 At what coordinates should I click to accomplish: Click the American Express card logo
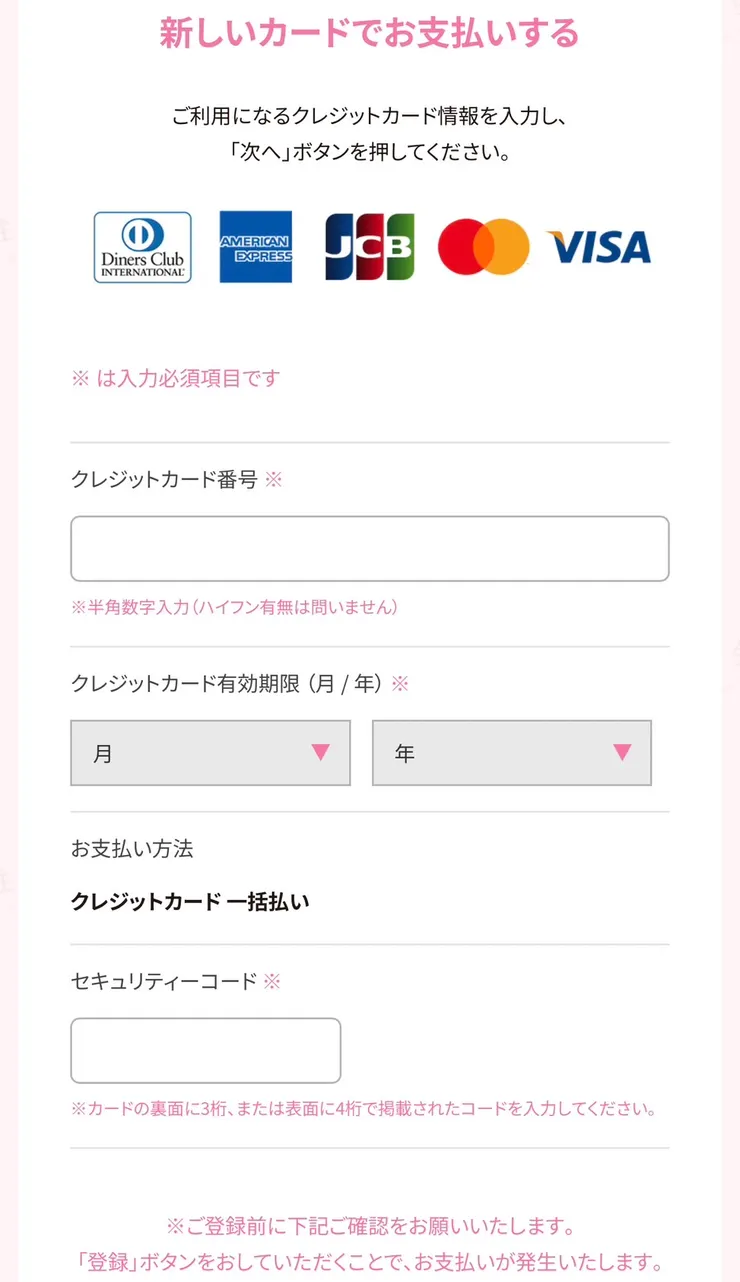coord(256,247)
